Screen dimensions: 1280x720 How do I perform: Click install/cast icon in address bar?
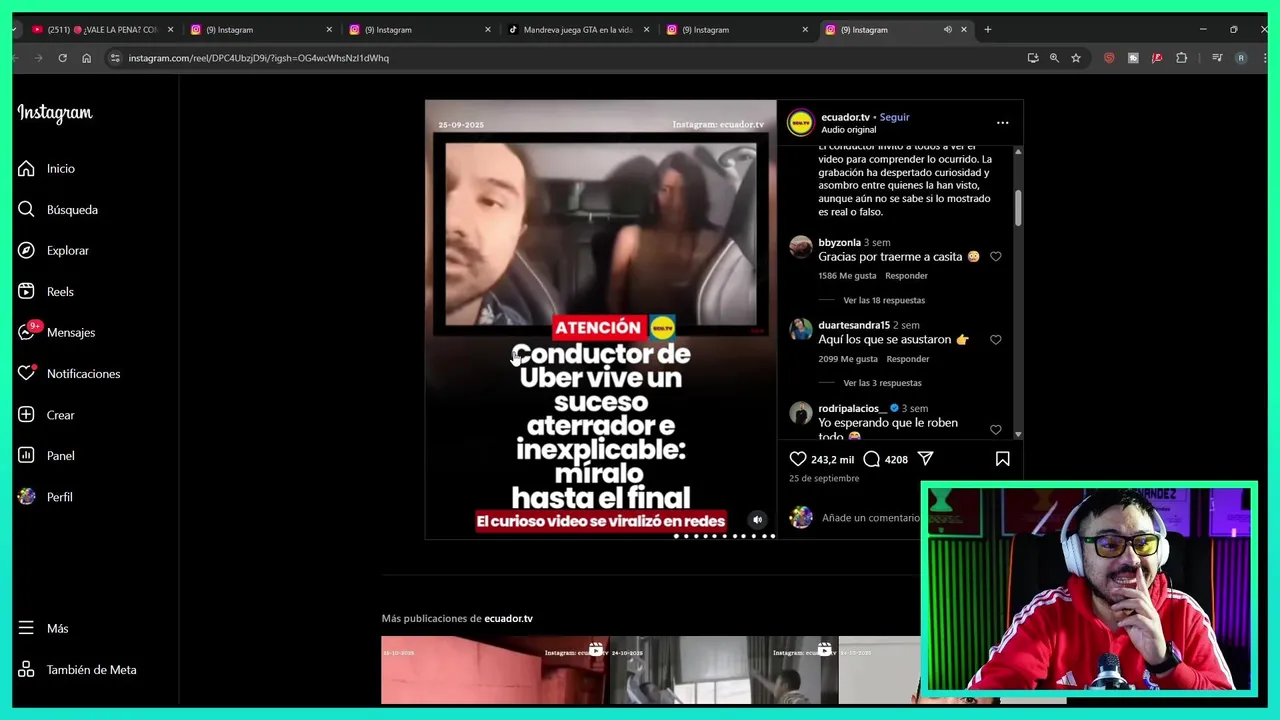[1032, 58]
